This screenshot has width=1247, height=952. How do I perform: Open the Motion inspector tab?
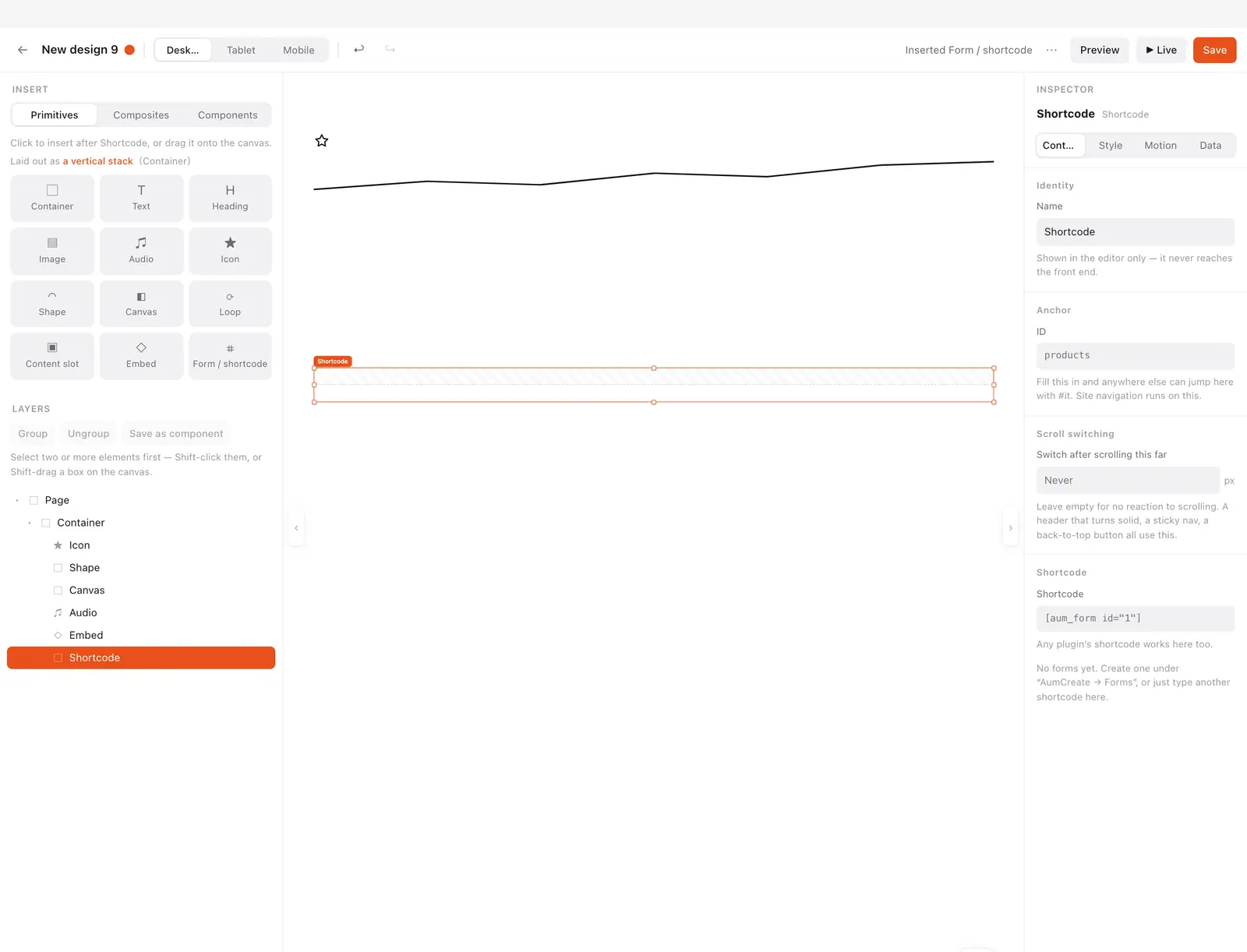tap(1160, 146)
